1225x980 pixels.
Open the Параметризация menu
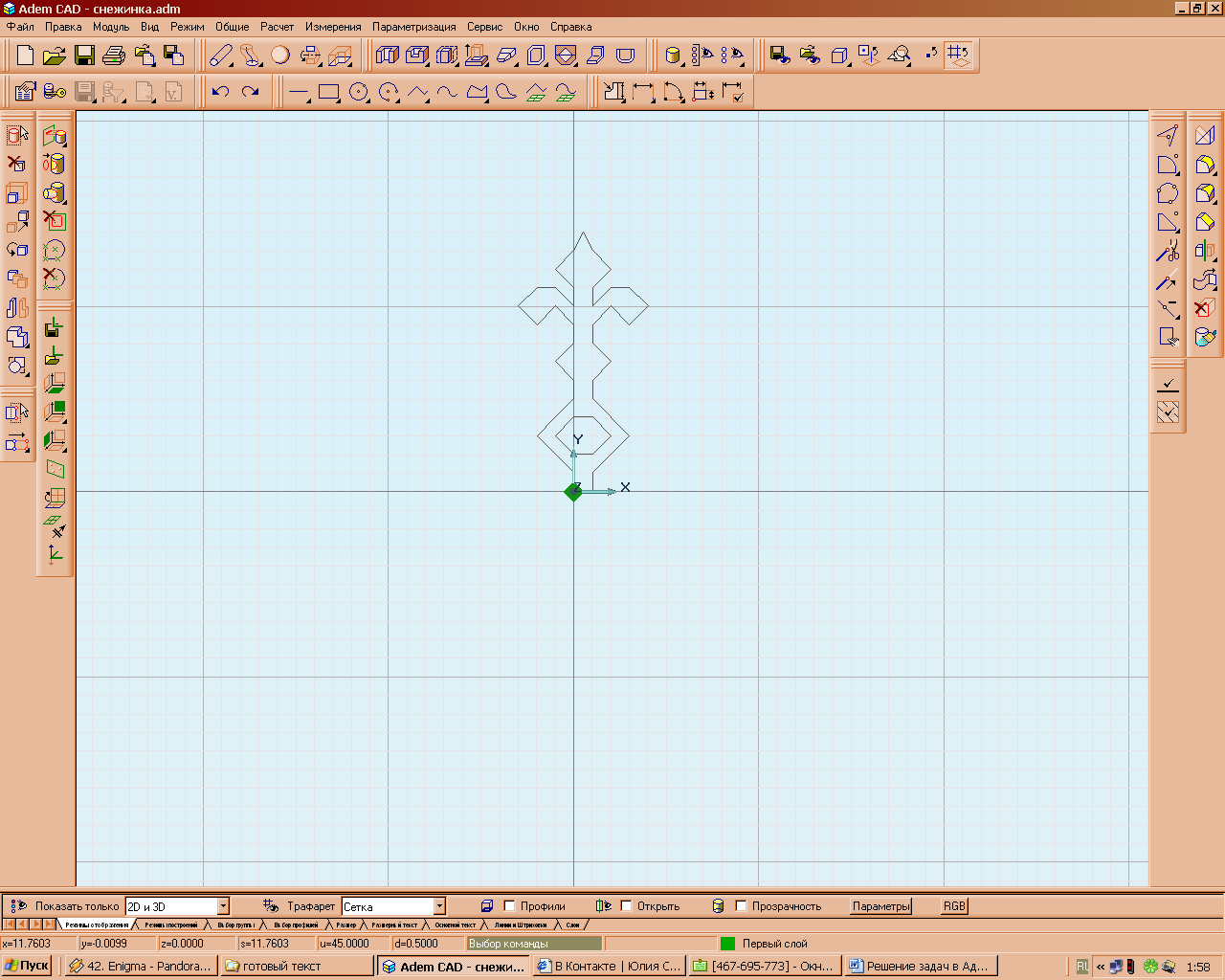(413, 27)
